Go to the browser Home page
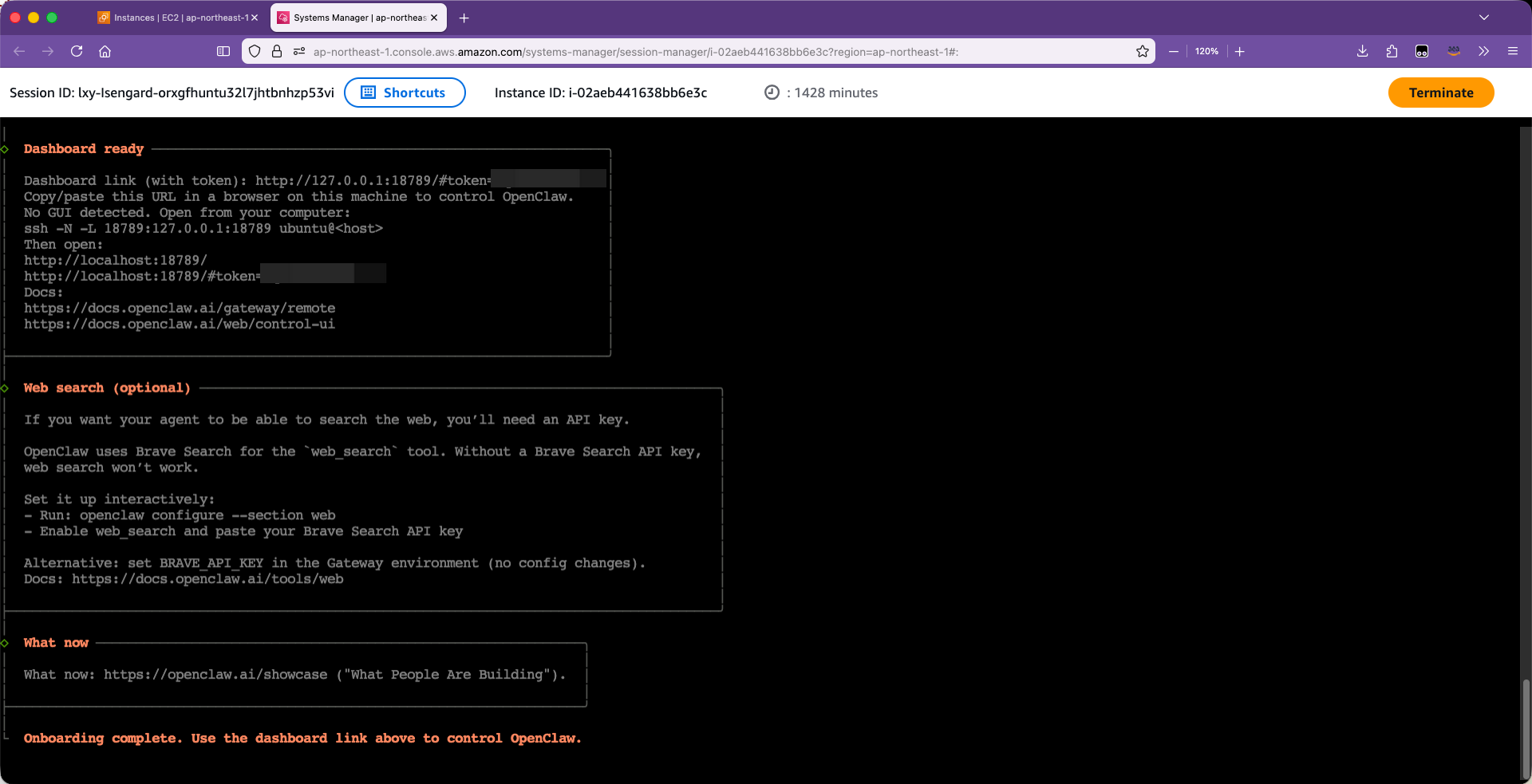1532x784 pixels. [105, 51]
